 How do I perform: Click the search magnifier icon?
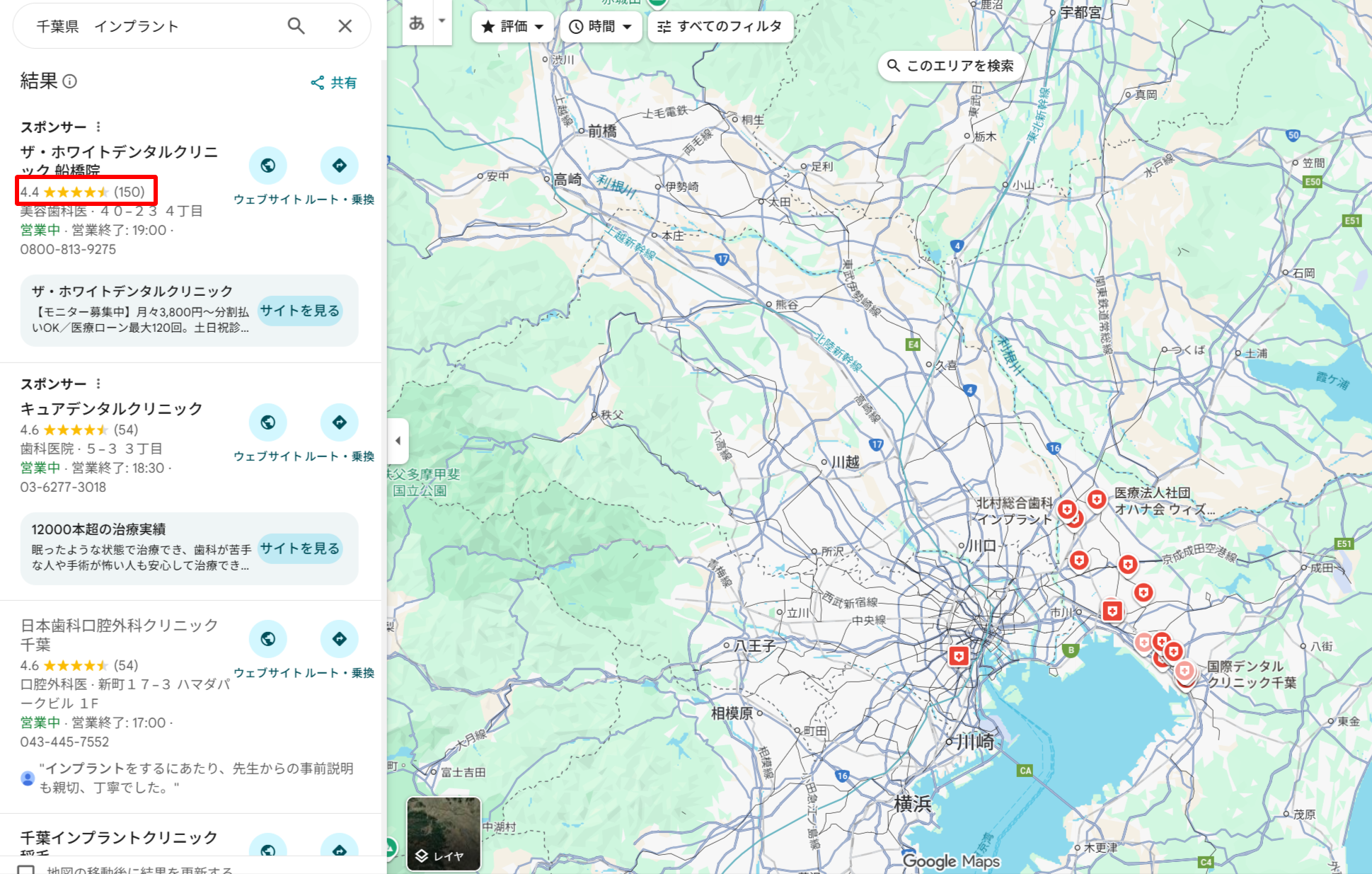[x=296, y=26]
